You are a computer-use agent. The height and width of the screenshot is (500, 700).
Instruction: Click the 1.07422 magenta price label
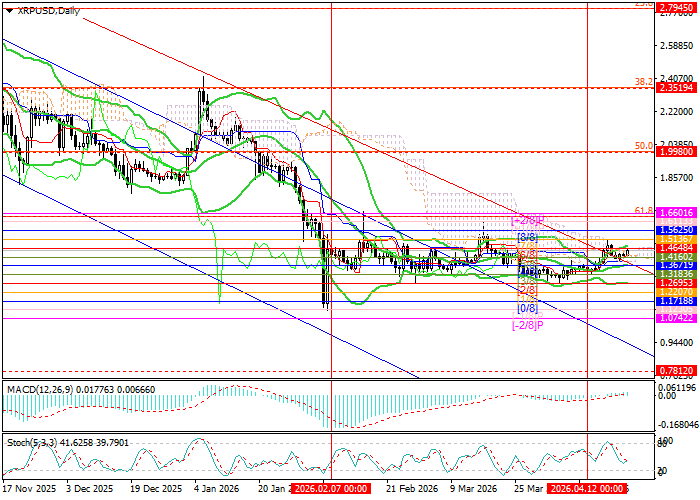click(677, 318)
